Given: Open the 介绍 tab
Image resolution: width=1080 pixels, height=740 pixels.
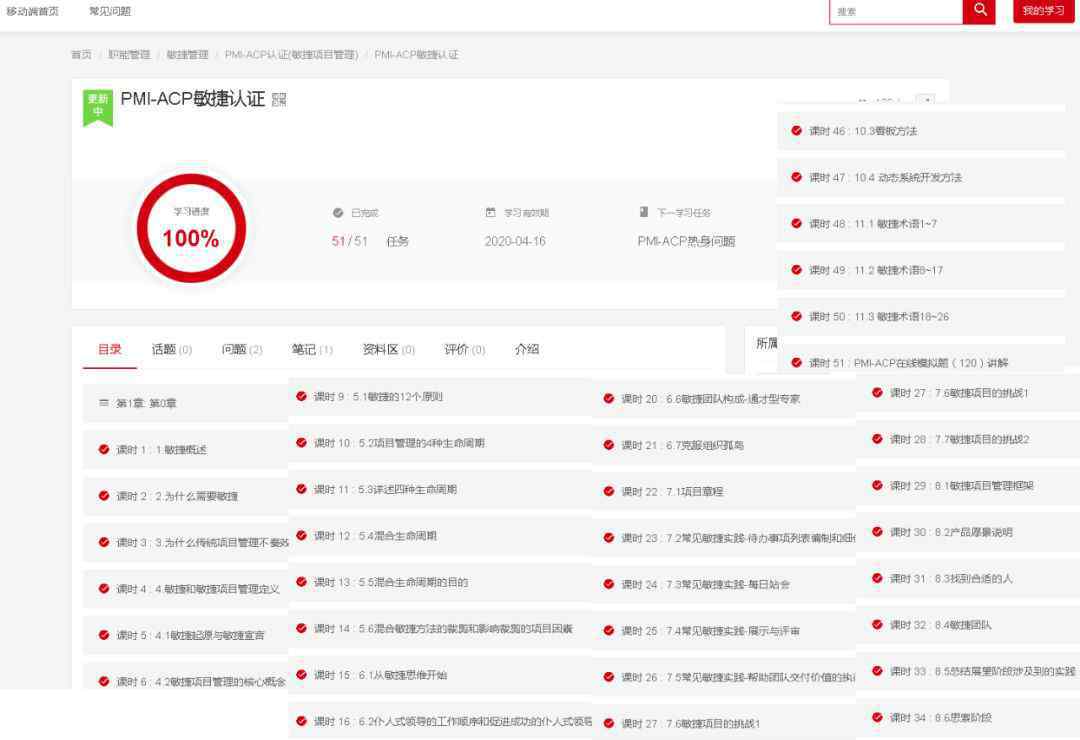Looking at the screenshot, I should pyautogui.click(x=527, y=349).
